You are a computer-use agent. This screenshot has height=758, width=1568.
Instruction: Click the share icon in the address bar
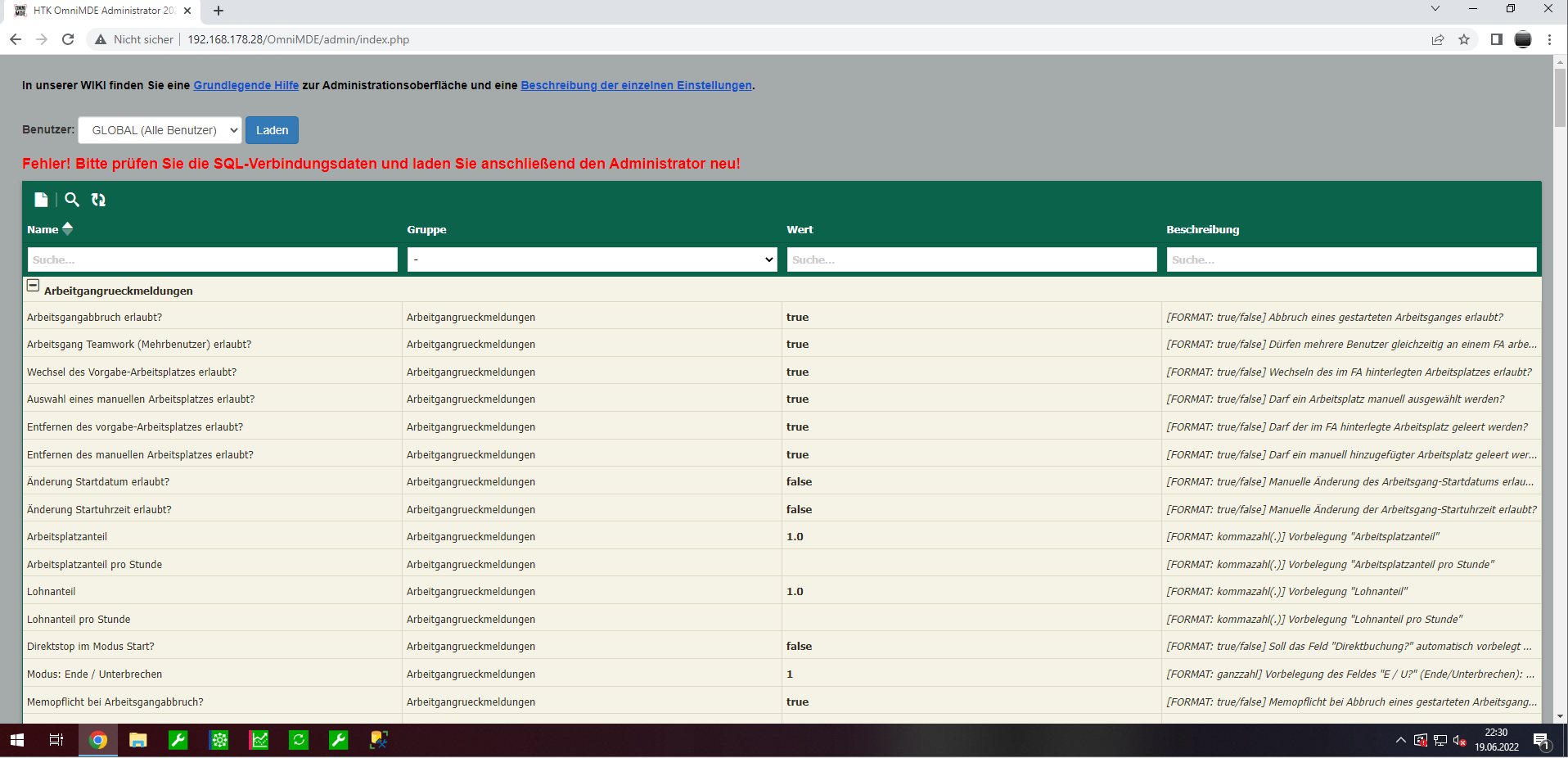(x=1437, y=39)
